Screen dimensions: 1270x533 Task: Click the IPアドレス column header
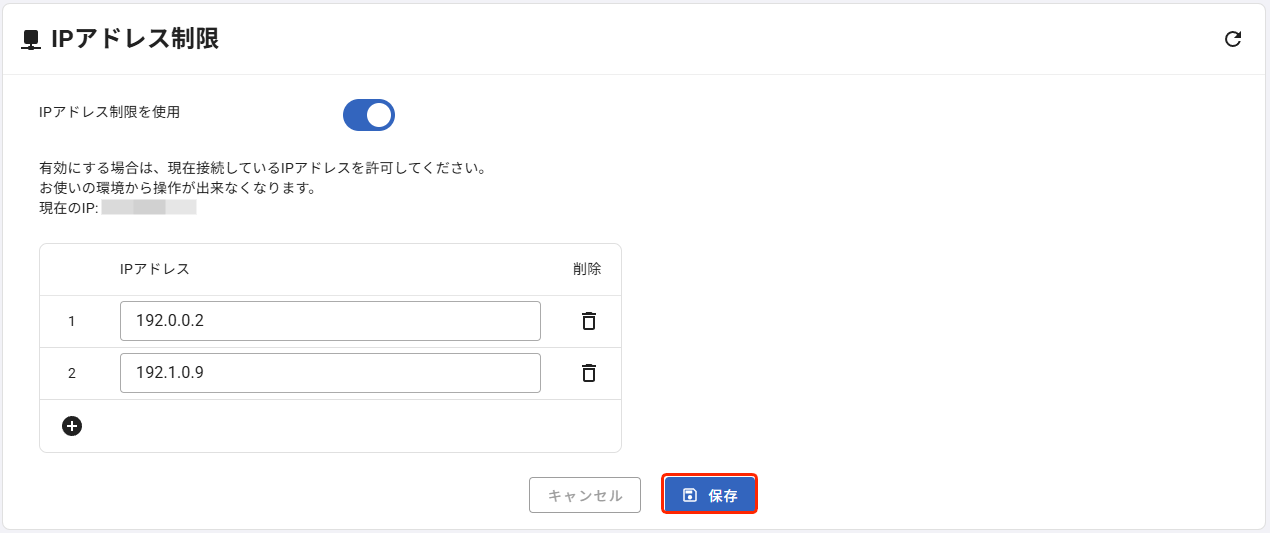154,269
